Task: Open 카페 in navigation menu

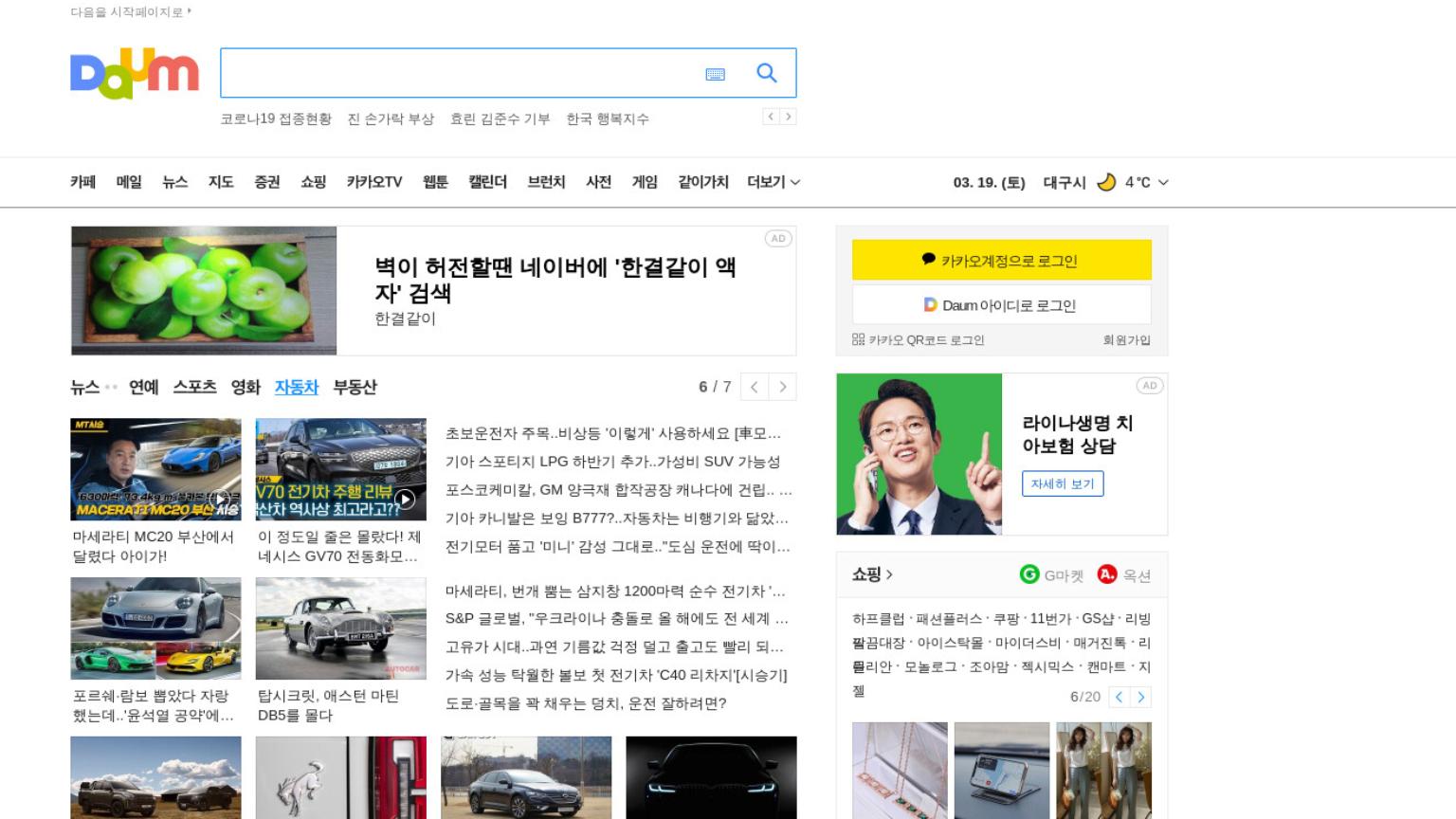Action: pos(83,182)
